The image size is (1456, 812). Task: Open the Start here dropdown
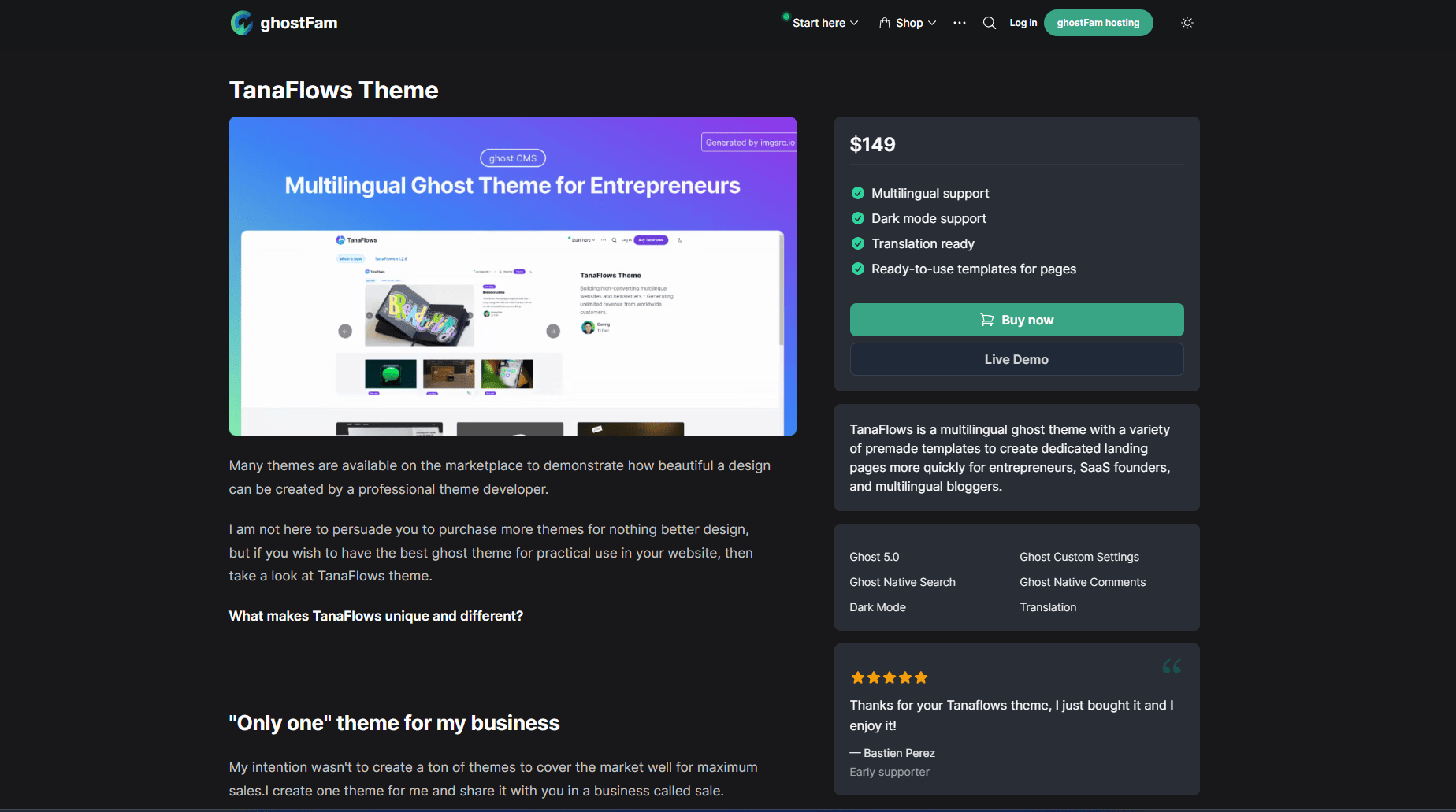[x=819, y=23]
